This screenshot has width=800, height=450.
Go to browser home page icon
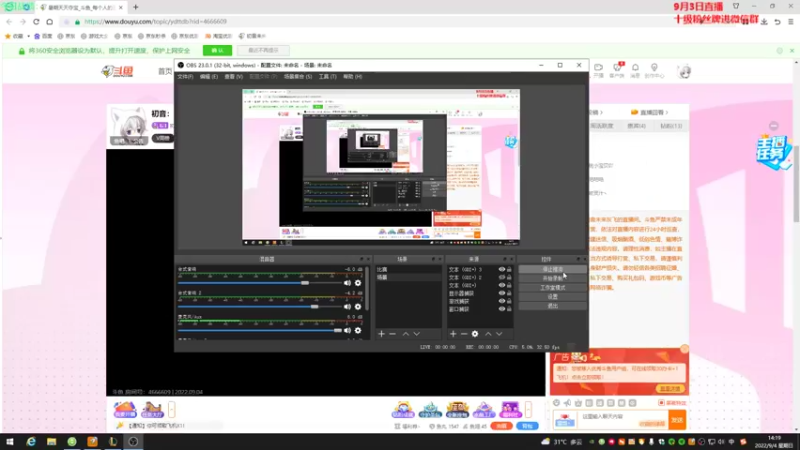tap(49, 21)
